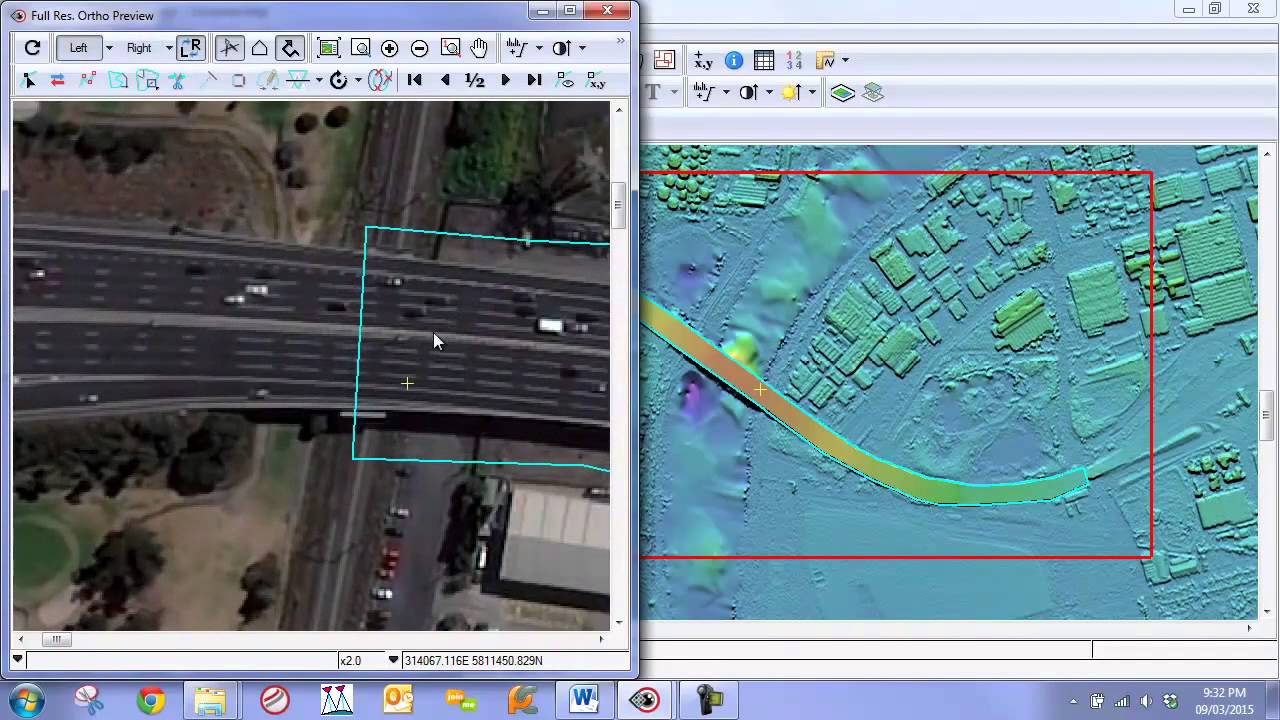Click the eye view location icon
The image size is (1280, 720).
pyautogui.click(x=565, y=80)
